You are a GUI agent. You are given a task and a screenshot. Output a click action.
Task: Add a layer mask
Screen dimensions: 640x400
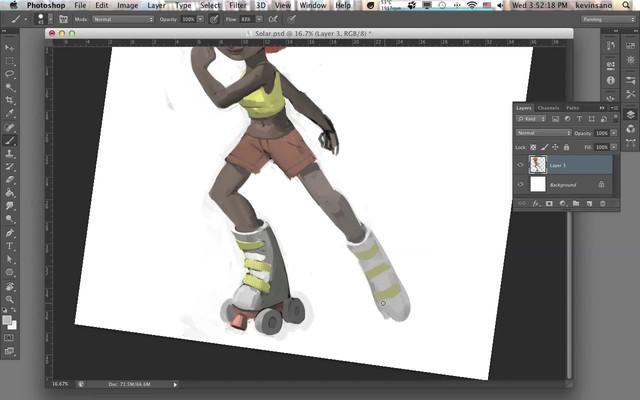[549, 203]
